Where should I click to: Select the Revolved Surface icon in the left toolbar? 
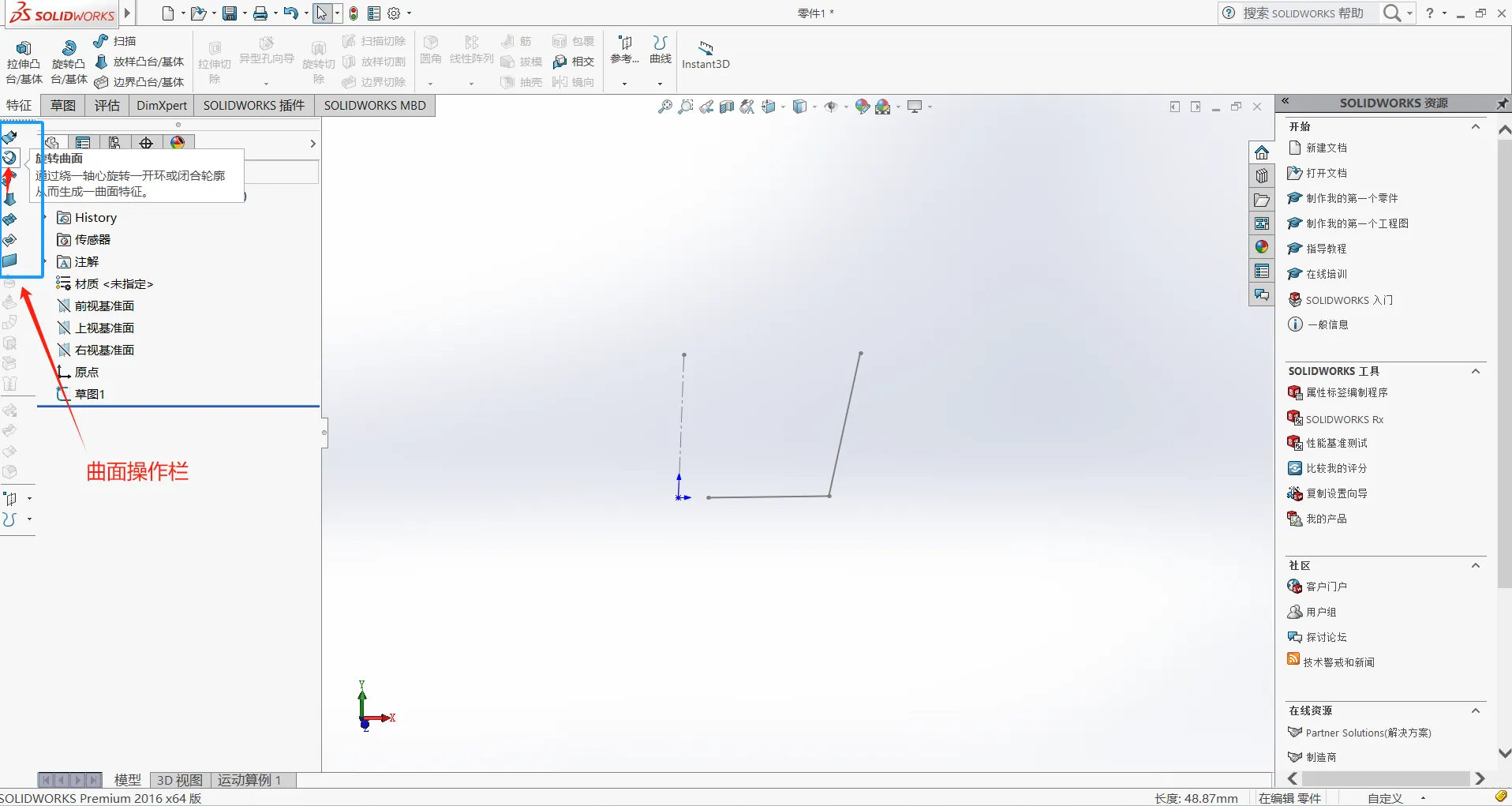pos(10,157)
